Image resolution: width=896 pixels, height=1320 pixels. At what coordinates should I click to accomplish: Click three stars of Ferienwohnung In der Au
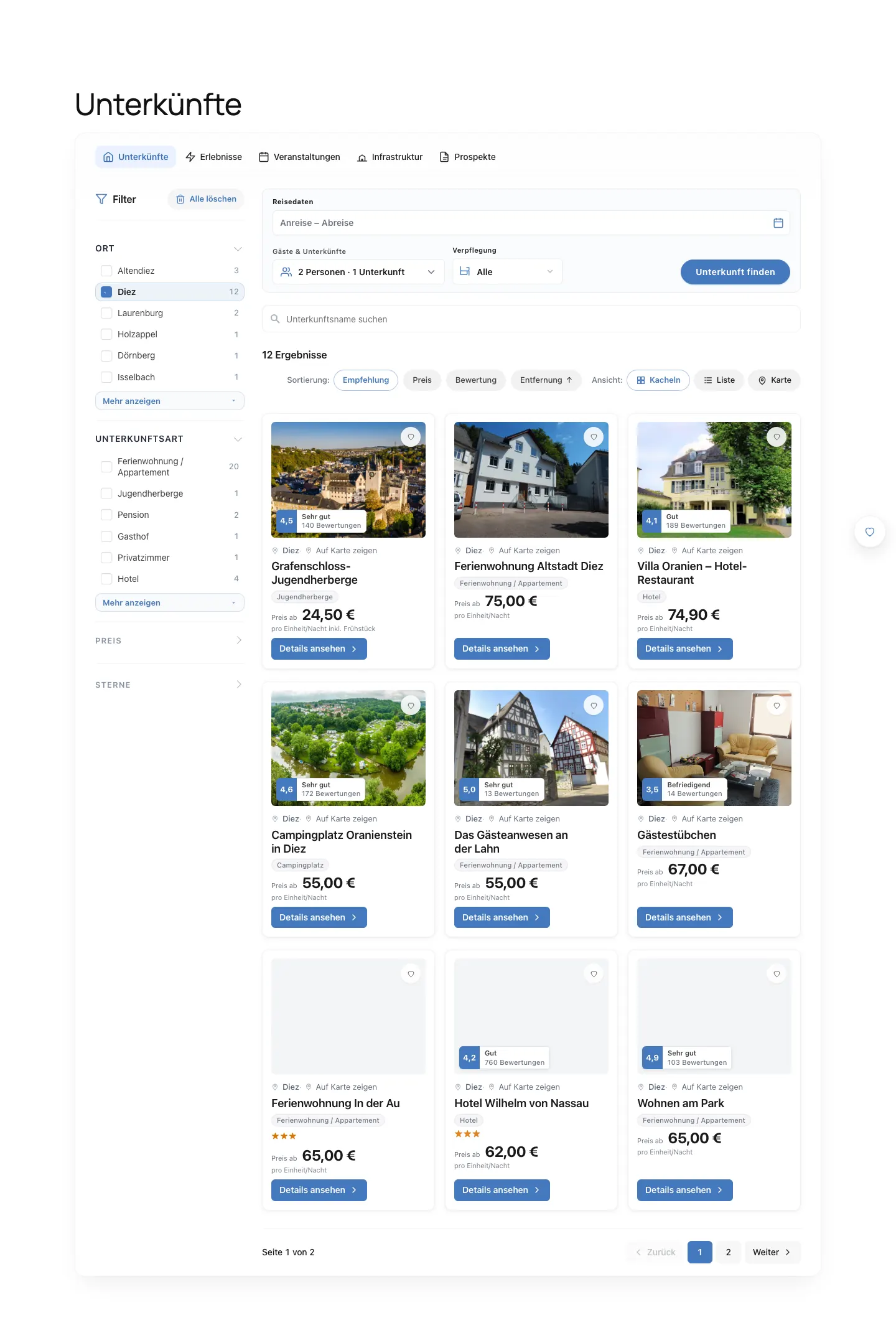[284, 1136]
